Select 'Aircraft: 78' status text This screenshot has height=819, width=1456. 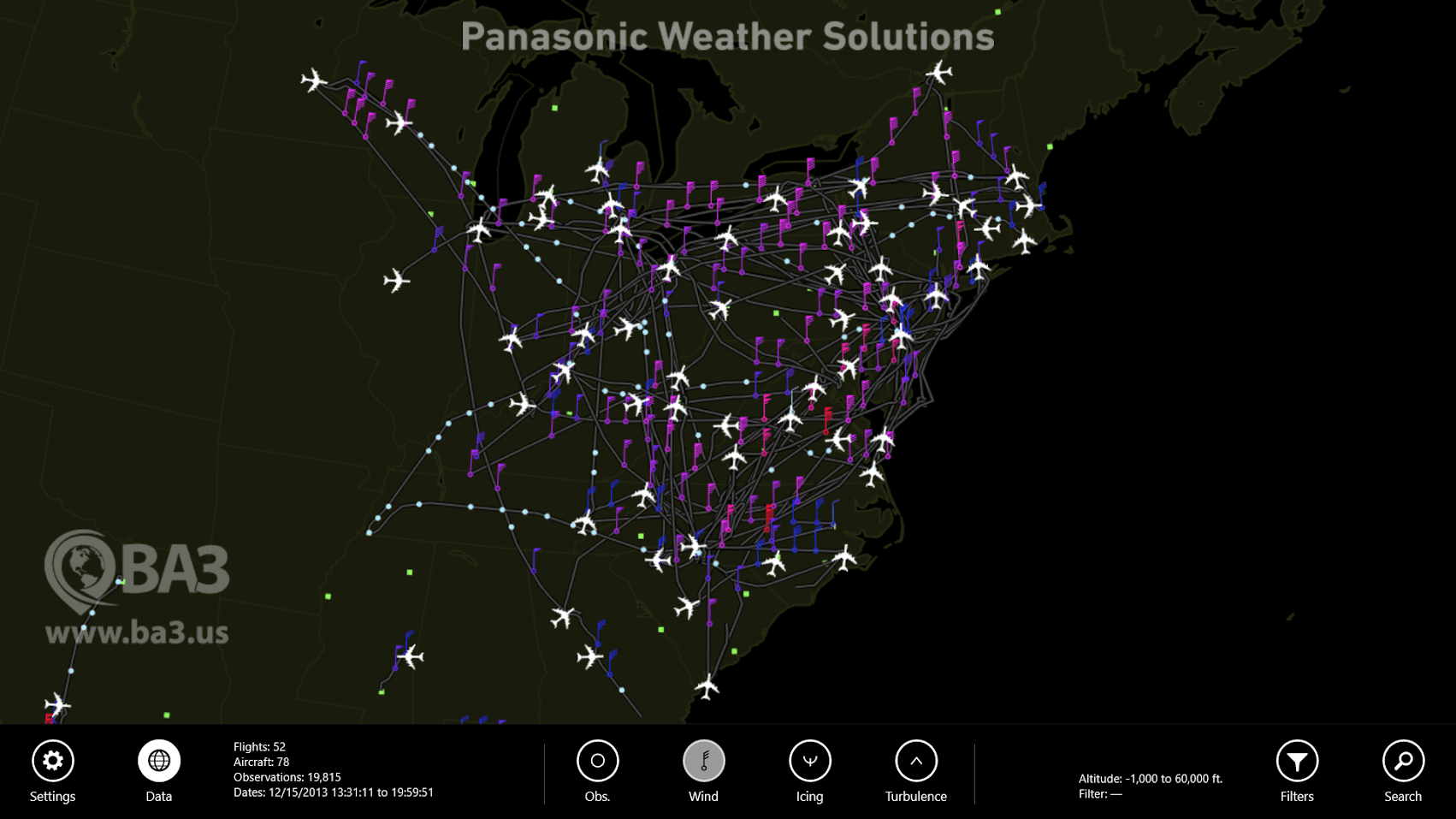(x=261, y=762)
